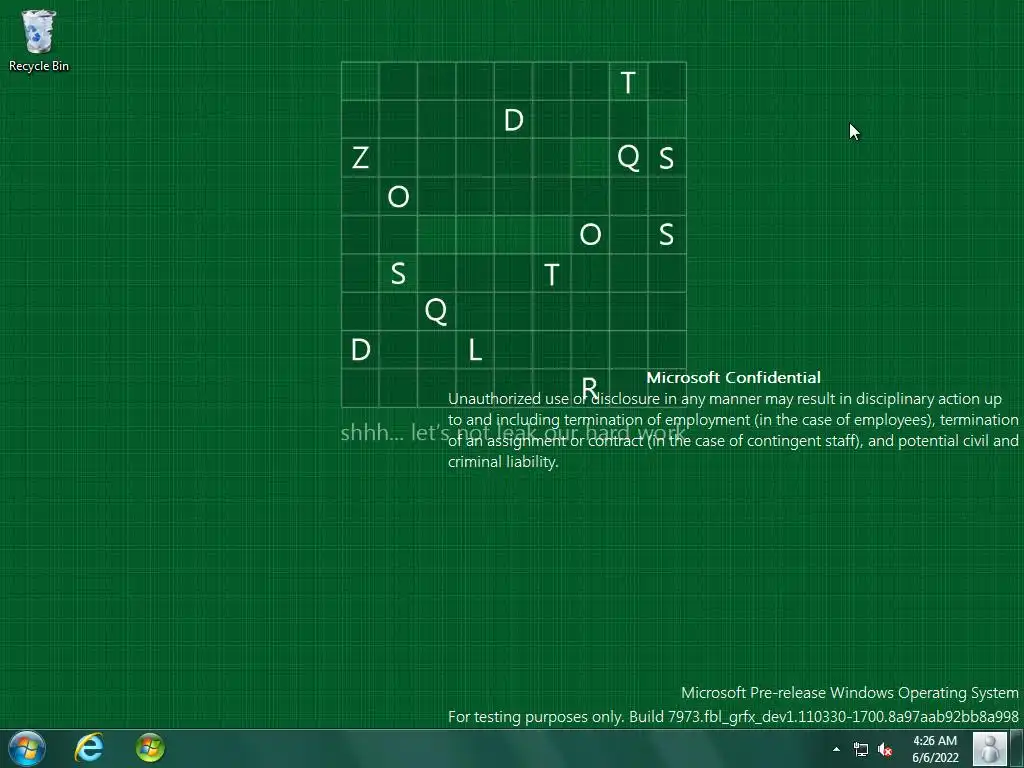Open the network status tray icon
This screenshot has height=768, width=1024.
(x=861, y=749)
